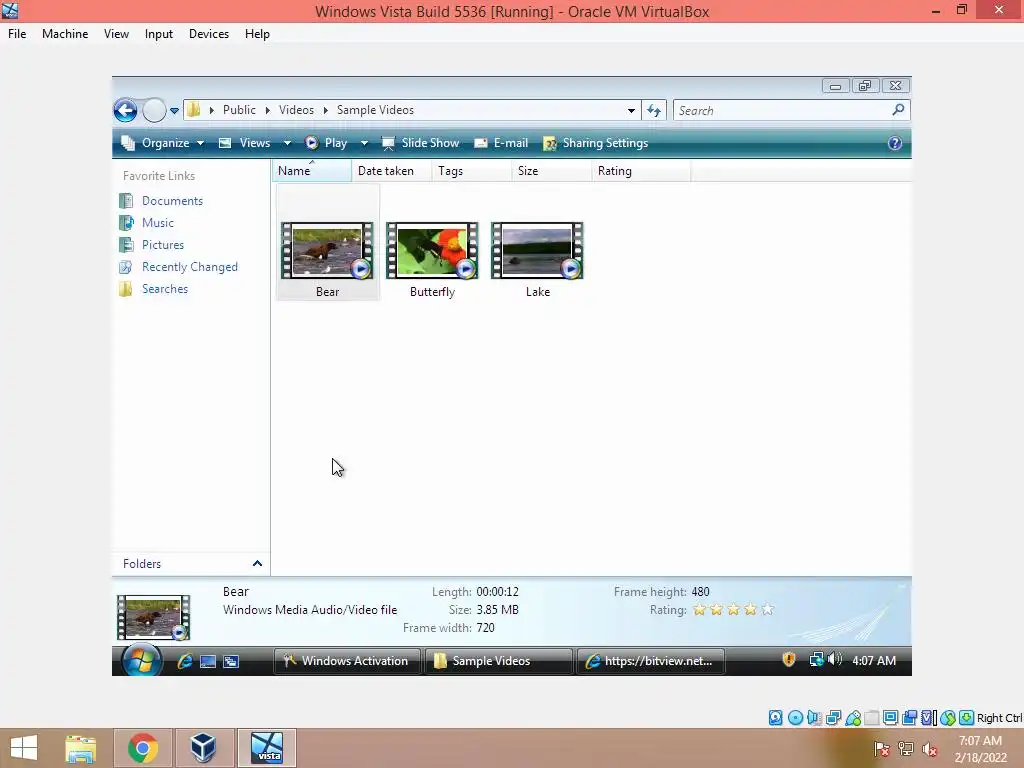Click the Rating column header

pyautogui.click(x=641, y=170)
